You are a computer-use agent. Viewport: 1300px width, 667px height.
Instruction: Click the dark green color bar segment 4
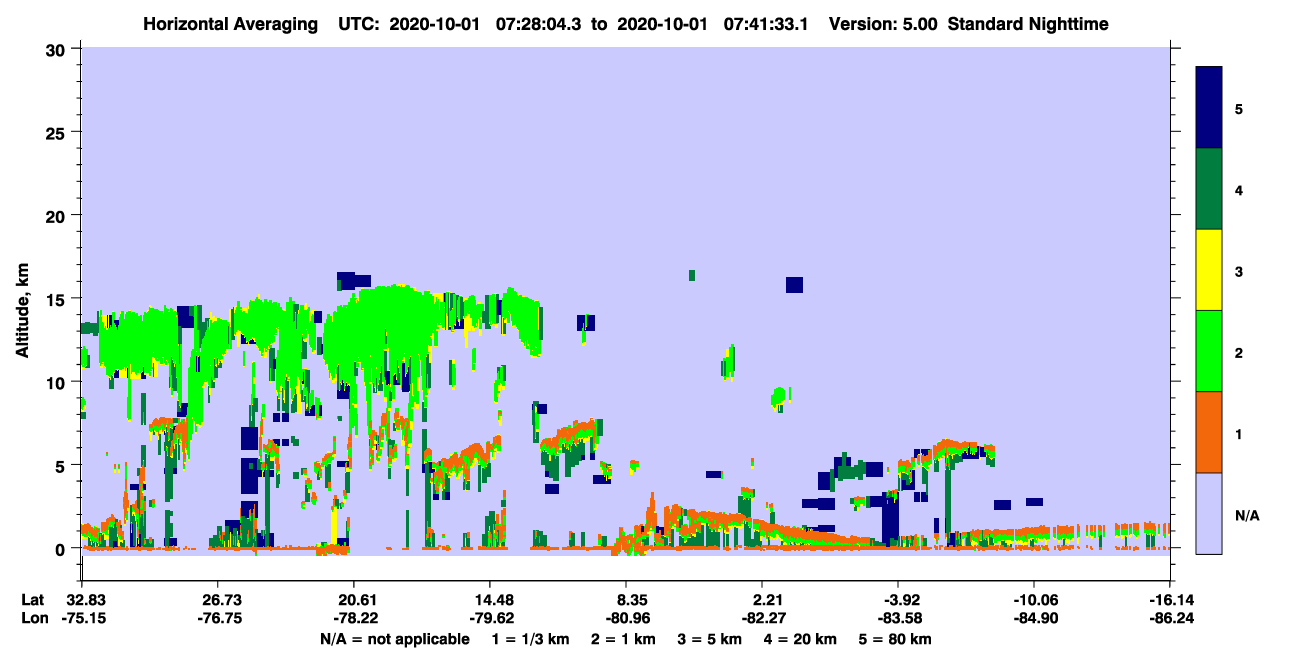pos(1209,189)
